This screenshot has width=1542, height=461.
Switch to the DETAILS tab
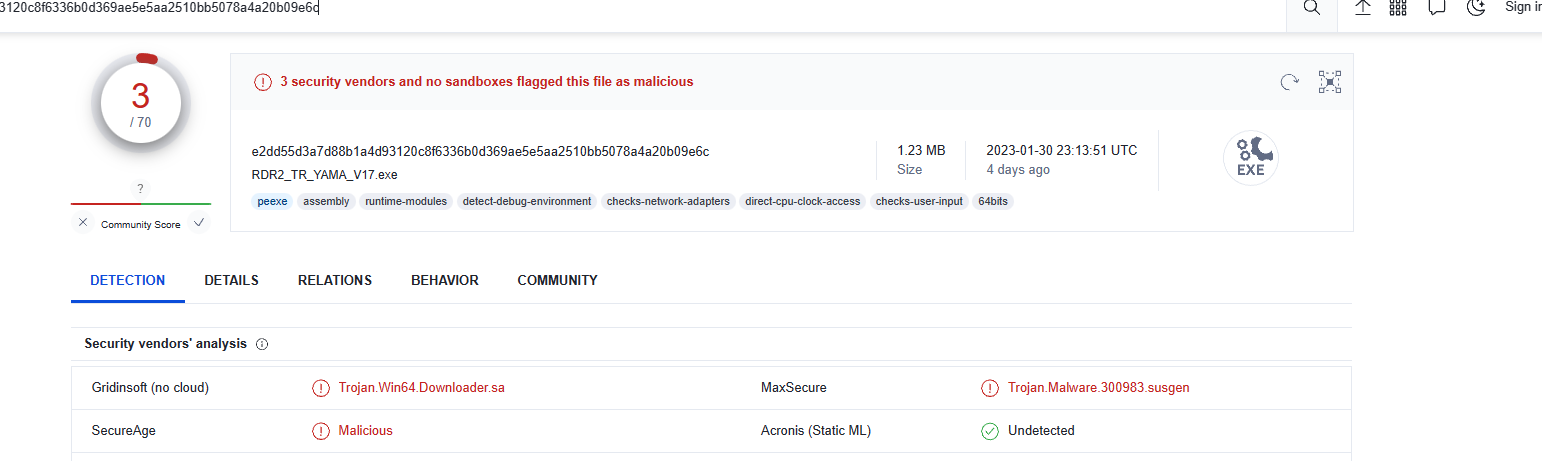[x=231, y=281]
